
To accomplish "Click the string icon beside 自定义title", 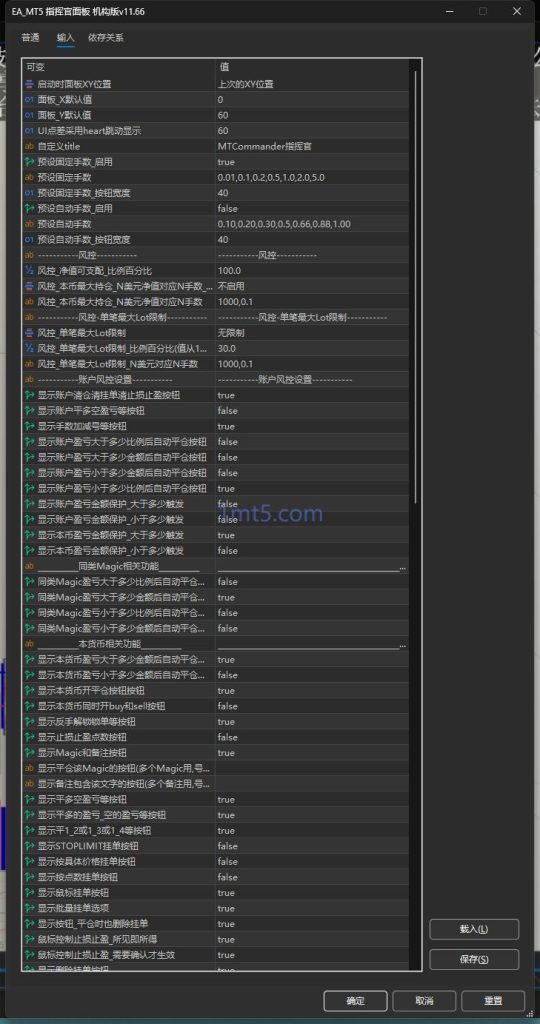I will click(29, 146).
